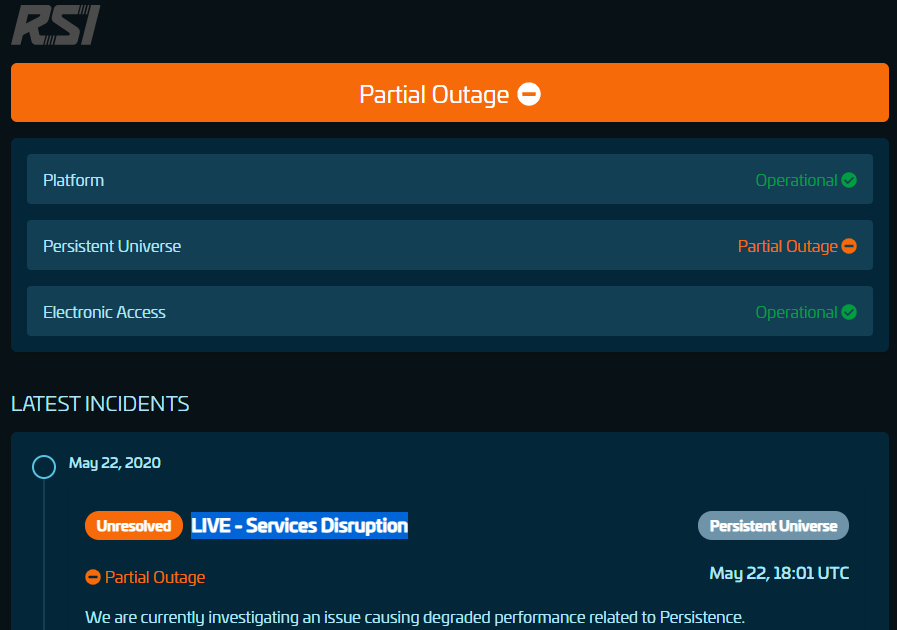Screen dimensions: 897x630
Task: Click the orange minus icon beside the incident's Partial Outage status
Action: point(93,577)
